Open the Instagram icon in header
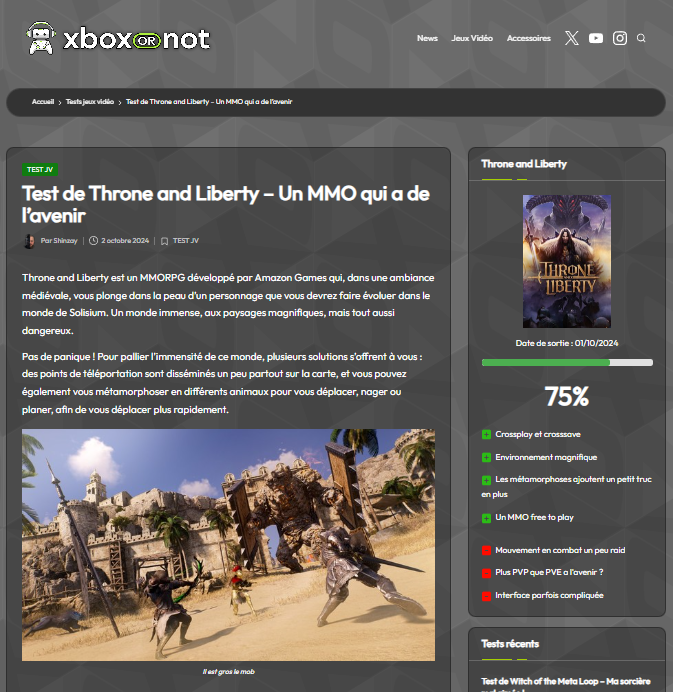This screenshot has width=673, height=692. click(x=620, y=38)
